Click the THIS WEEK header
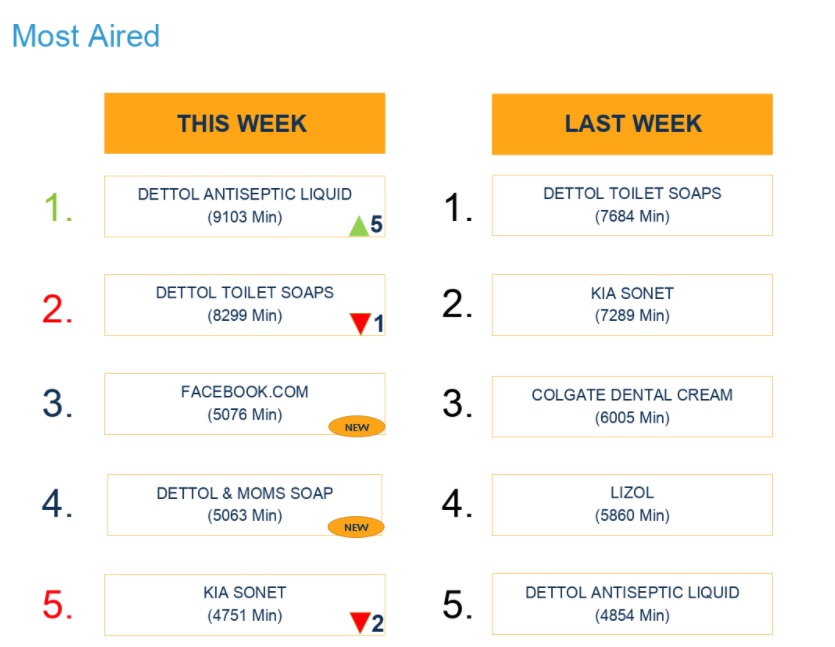 tap(244, 124)
